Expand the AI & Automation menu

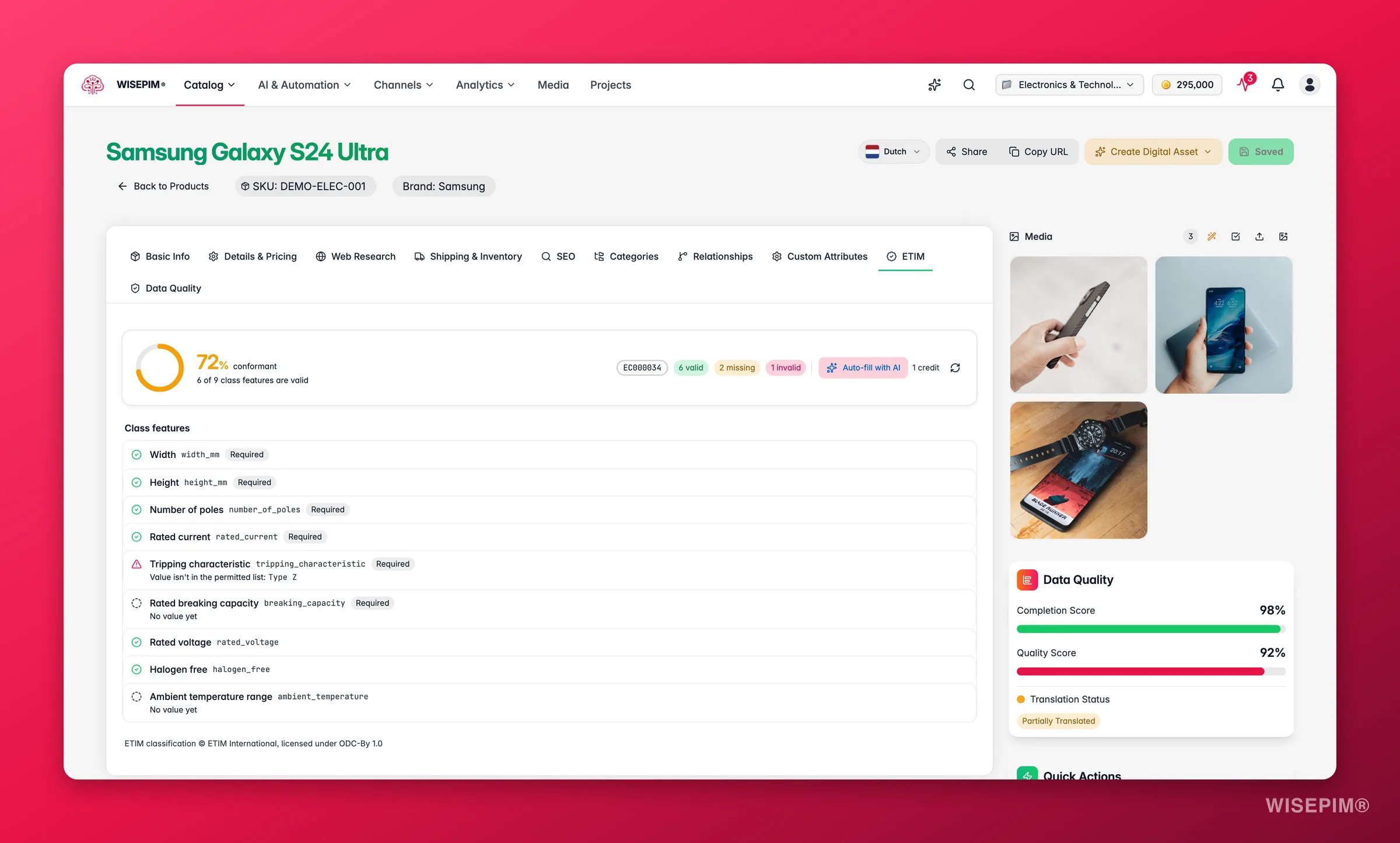point(304,85)
